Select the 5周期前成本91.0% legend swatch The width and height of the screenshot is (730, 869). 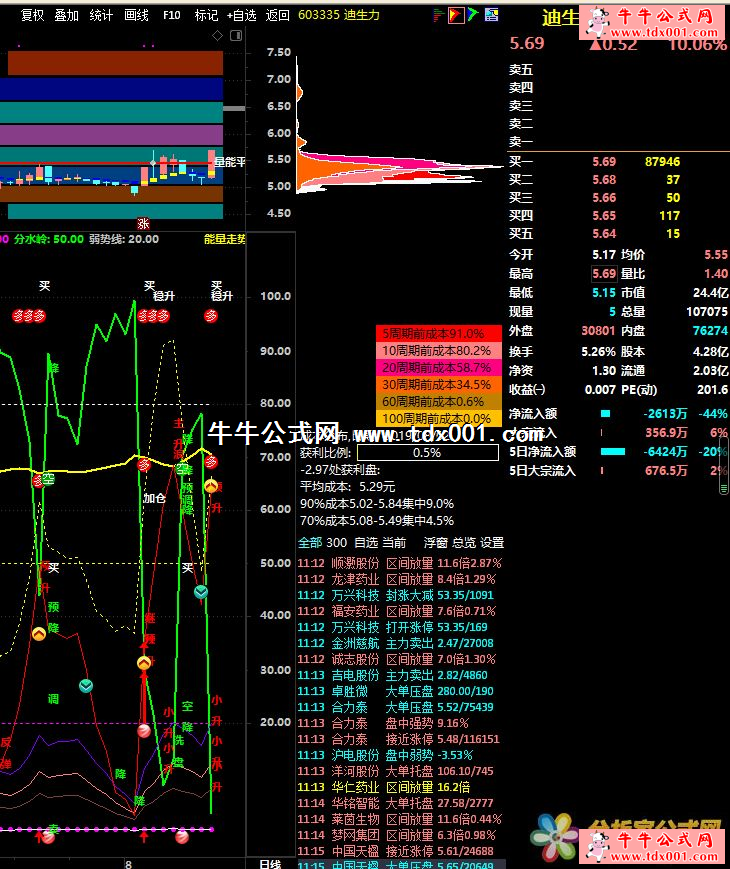click(438, 334)
